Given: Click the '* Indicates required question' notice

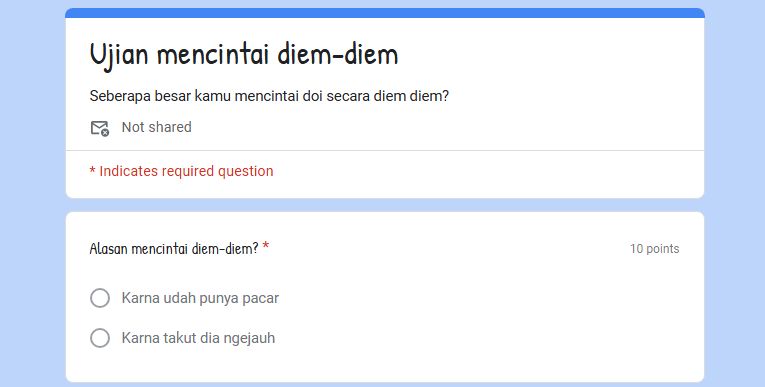Looking at the screenshot, I should coord(181,171).
